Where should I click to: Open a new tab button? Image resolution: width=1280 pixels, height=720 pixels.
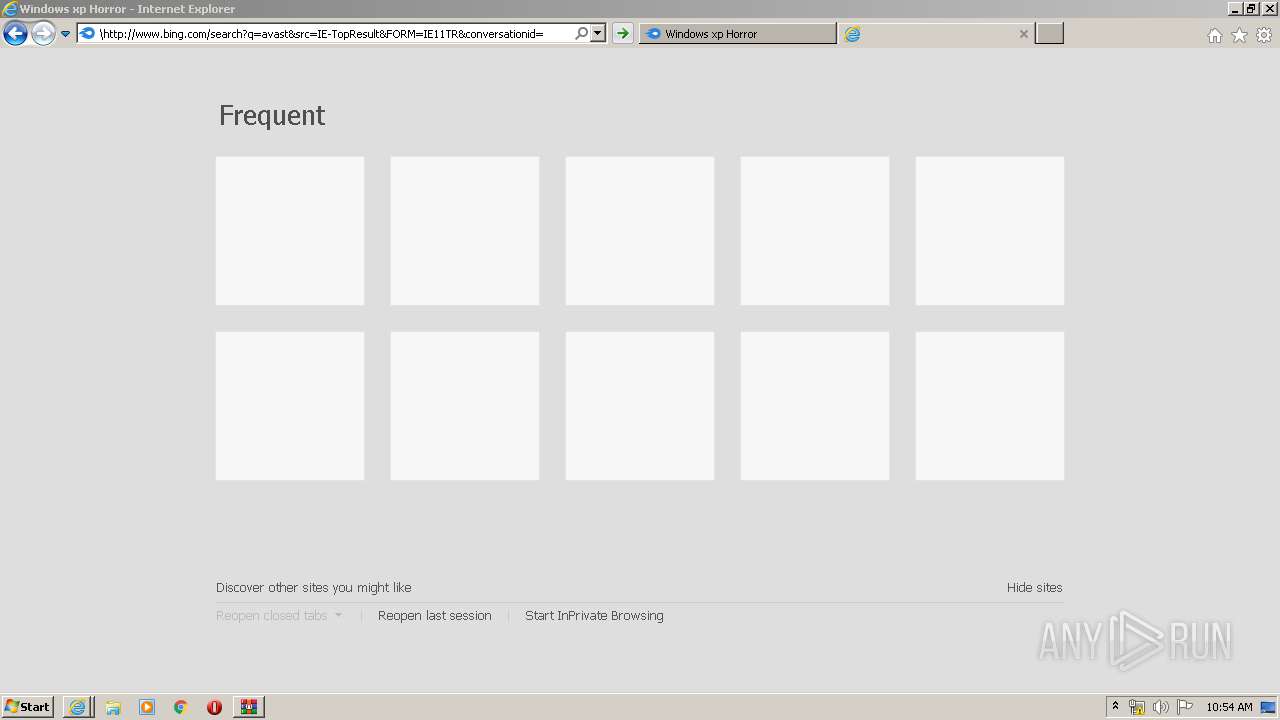[1049, 34]
